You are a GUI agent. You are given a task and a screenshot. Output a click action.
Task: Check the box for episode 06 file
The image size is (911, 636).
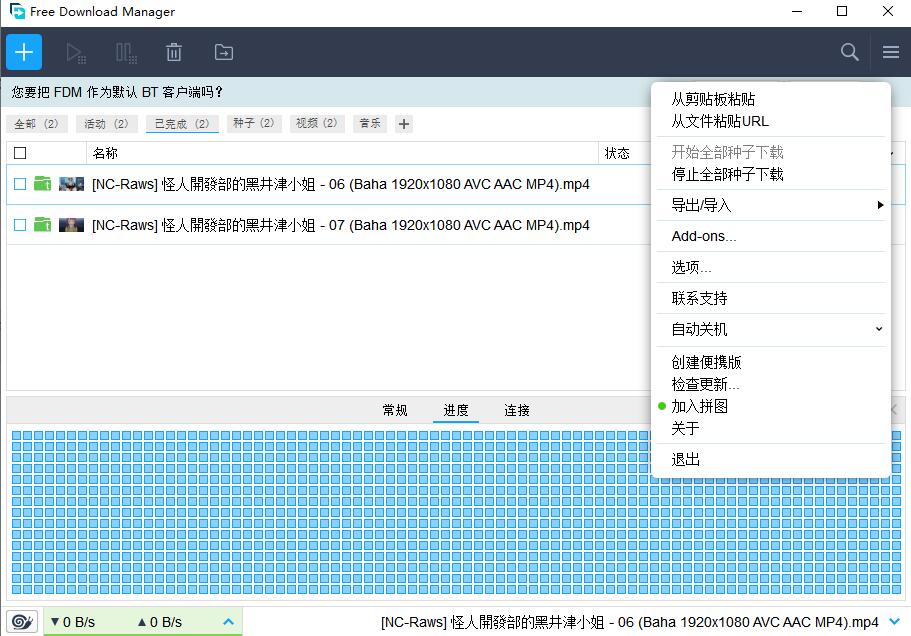(20, 184)
